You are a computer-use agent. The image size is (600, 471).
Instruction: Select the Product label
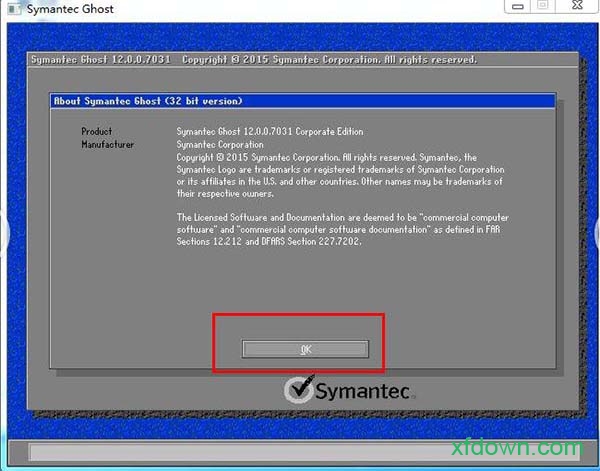click(x=97, y=132)
